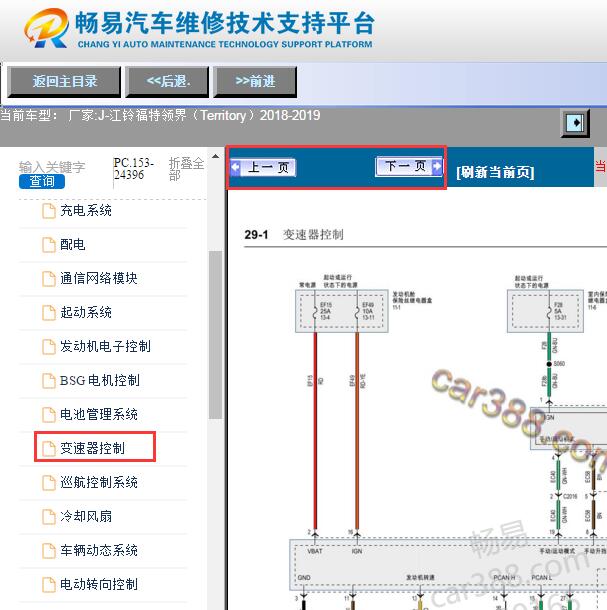Click the panel collapse arrow icon
Screen dimensions: 607x610
pyautogui.click(x=575, y=123)
